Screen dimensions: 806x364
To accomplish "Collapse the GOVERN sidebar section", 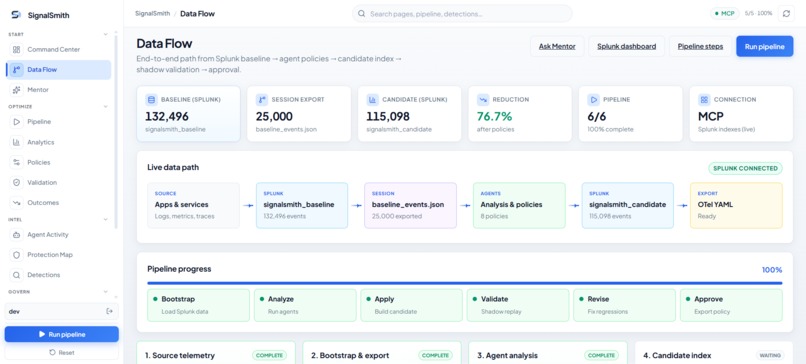I will tap(105, 292).
